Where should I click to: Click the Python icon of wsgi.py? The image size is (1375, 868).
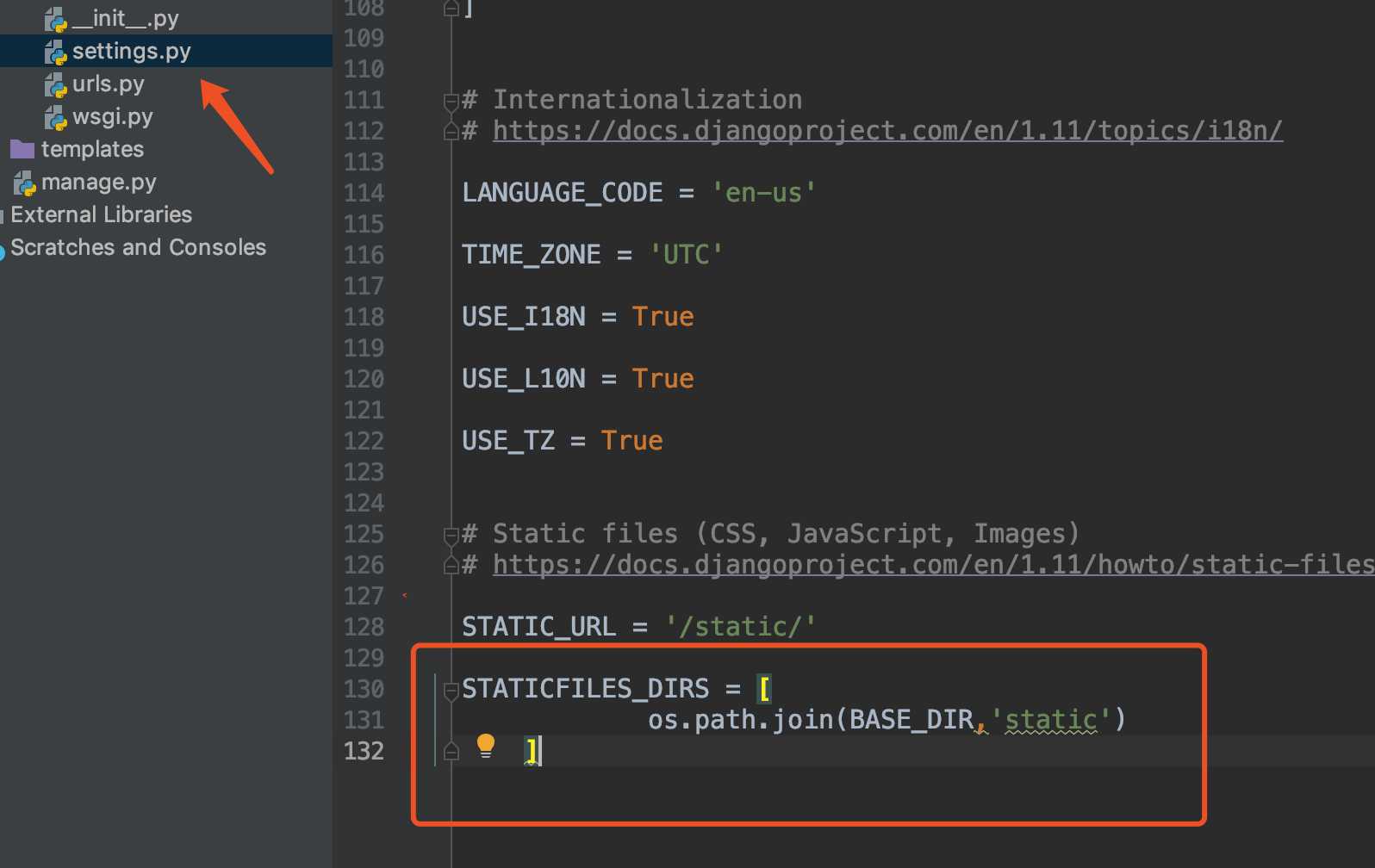[x=56, y=117]
